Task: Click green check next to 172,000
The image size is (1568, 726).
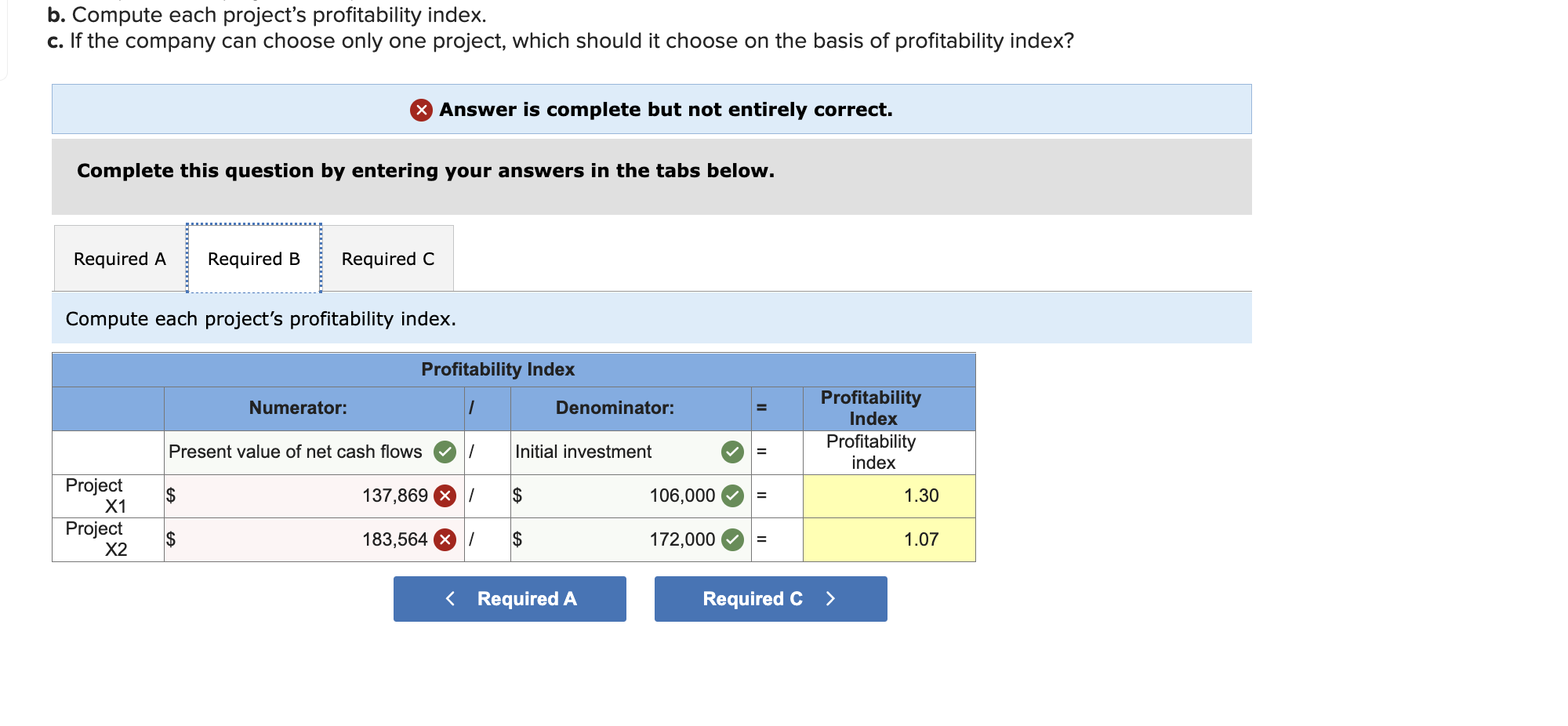Action: (732, 539)
